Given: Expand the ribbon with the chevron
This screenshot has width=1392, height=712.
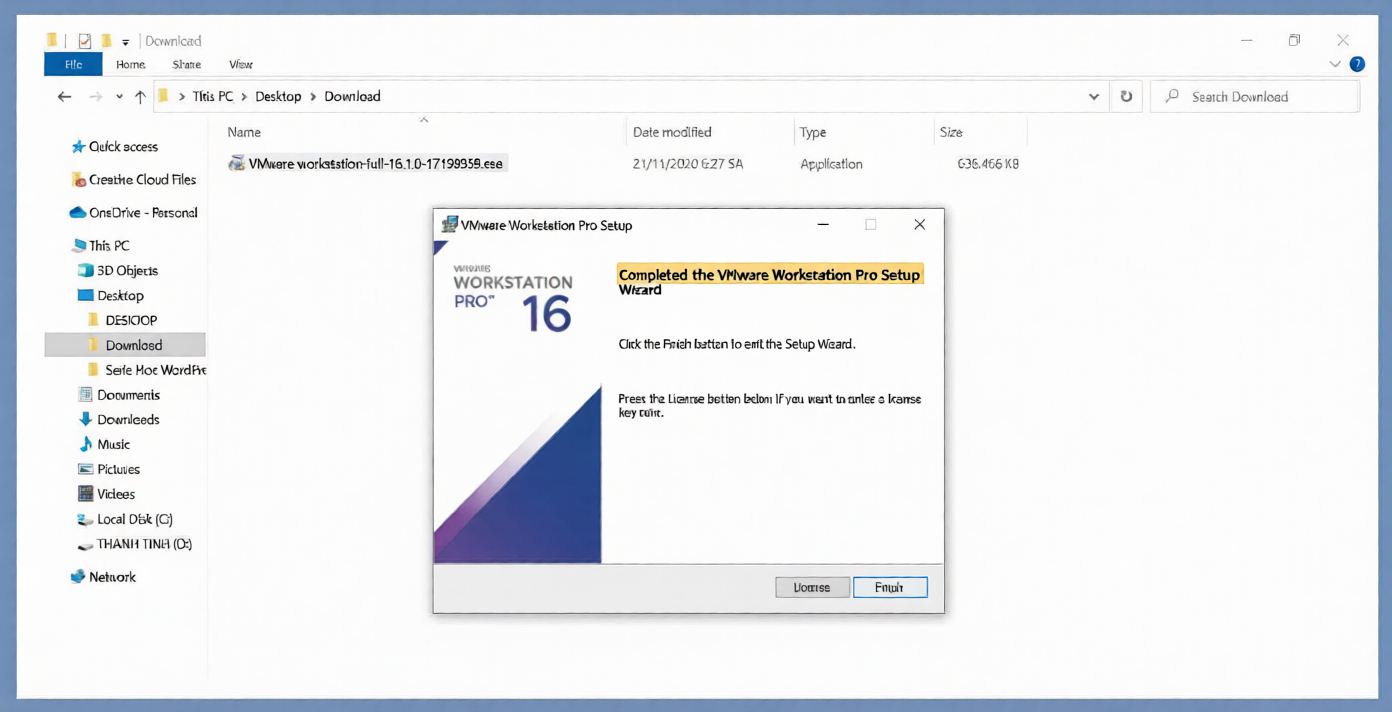Looking at the screenshot, I should (1335, 64).
